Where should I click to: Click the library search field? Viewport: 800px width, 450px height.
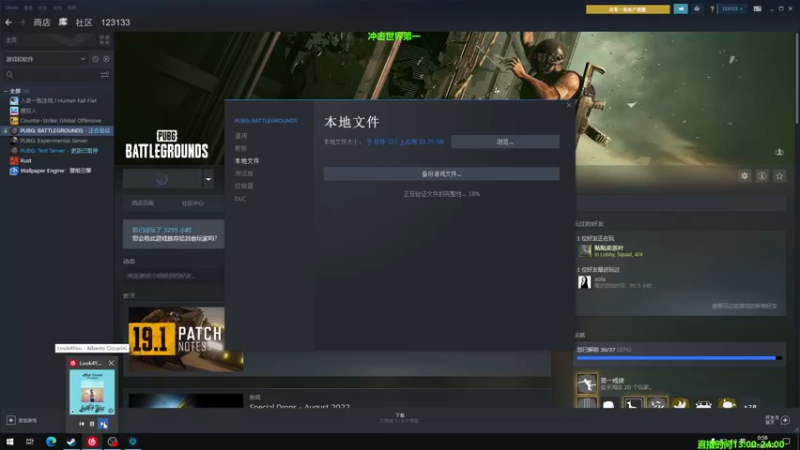(x=51, y=75)
